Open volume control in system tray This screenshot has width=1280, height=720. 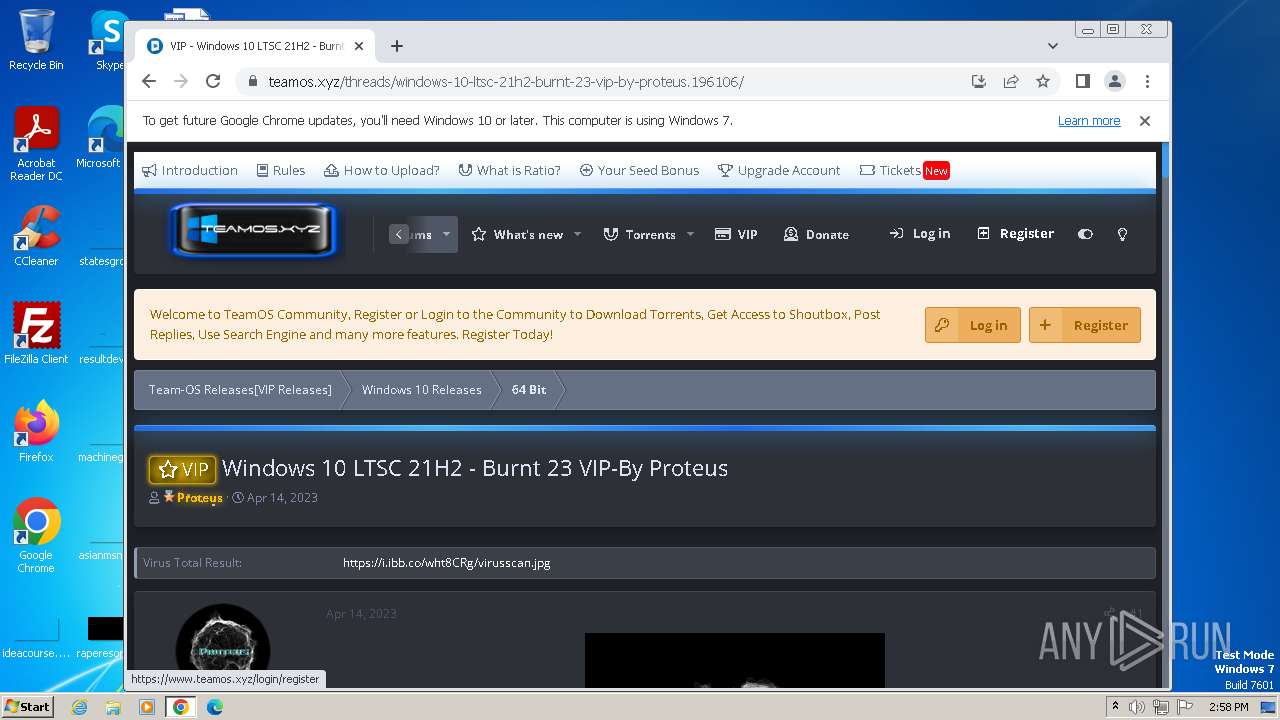(1137, 707)
